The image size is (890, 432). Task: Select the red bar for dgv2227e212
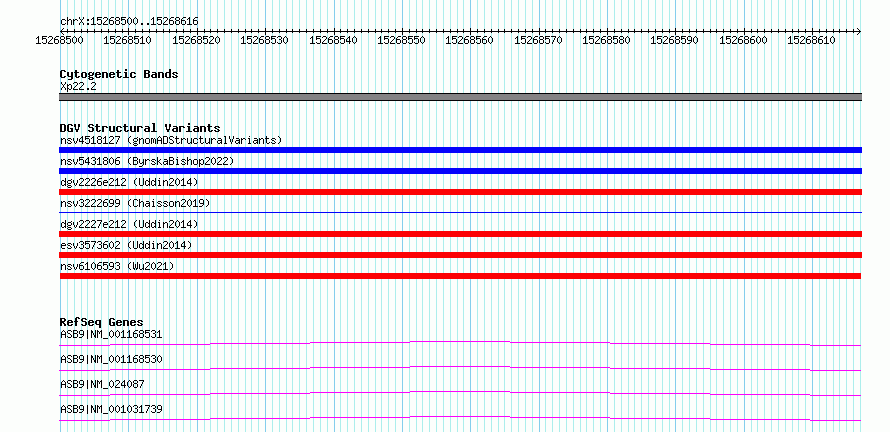pos(460,234)
